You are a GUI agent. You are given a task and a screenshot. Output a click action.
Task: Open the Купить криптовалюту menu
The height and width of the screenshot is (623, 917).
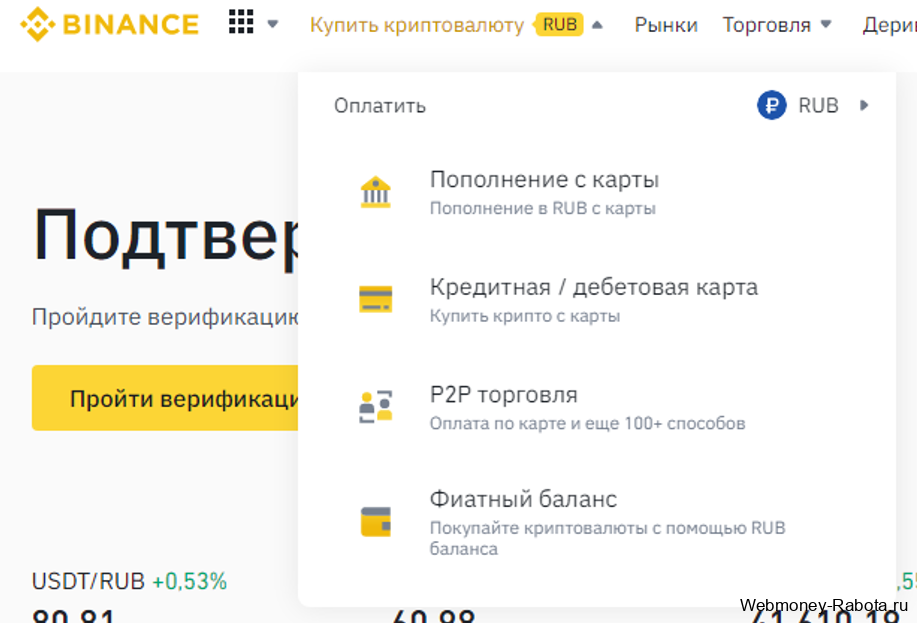tap(417, 25)
